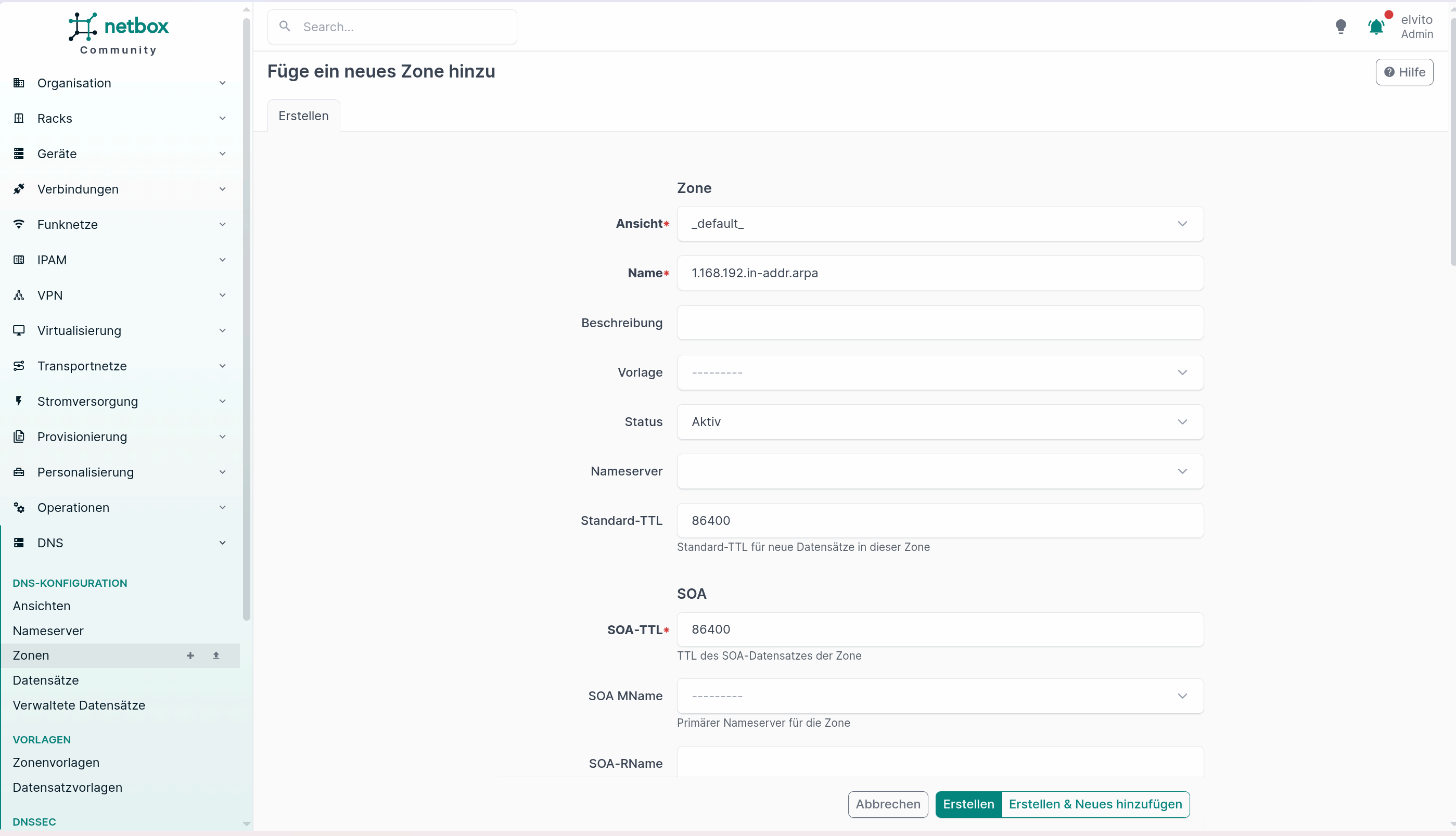The image size is (1456, 836).
Task: Click the question mark icon in Hilfe
Action: point(1389,72)
